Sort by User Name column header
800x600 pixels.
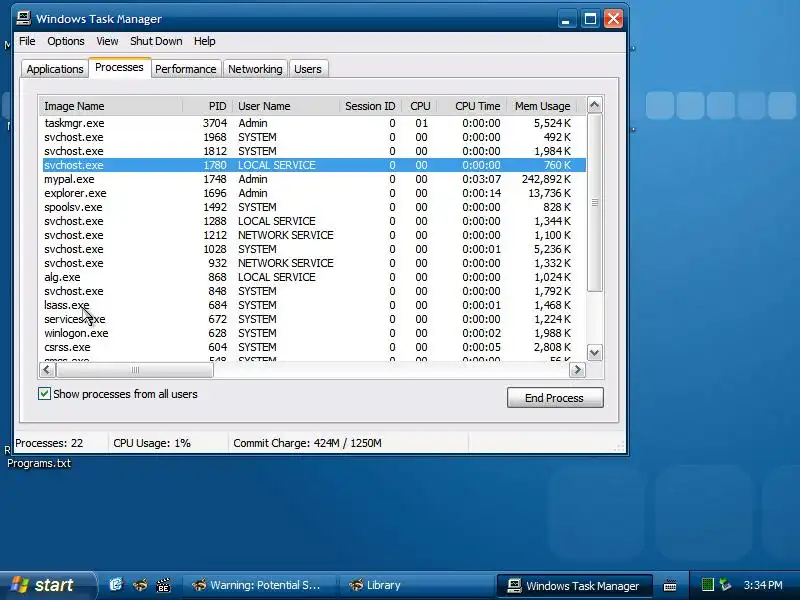286,106
